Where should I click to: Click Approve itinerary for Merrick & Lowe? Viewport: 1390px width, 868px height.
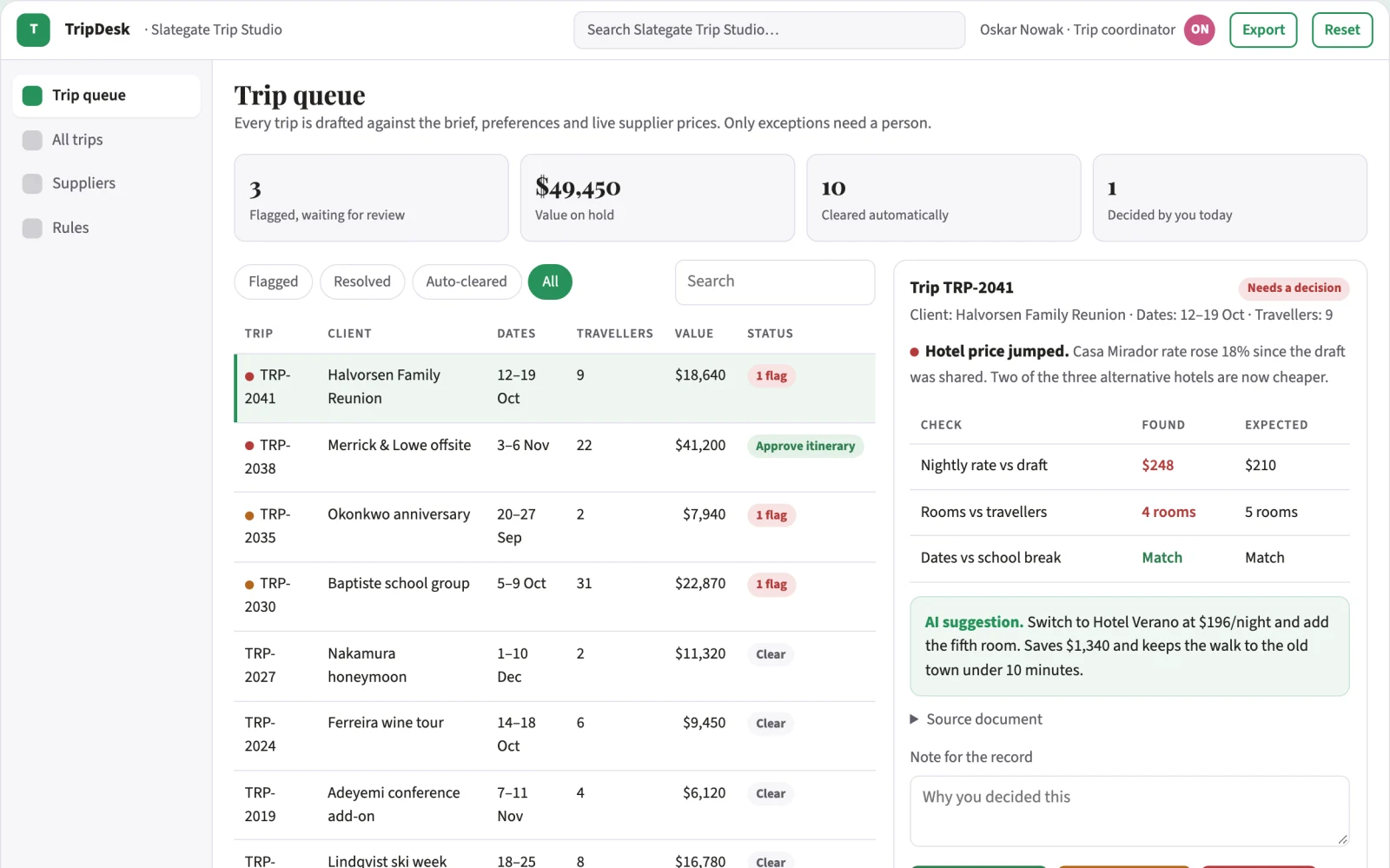[x=805, y=446]
